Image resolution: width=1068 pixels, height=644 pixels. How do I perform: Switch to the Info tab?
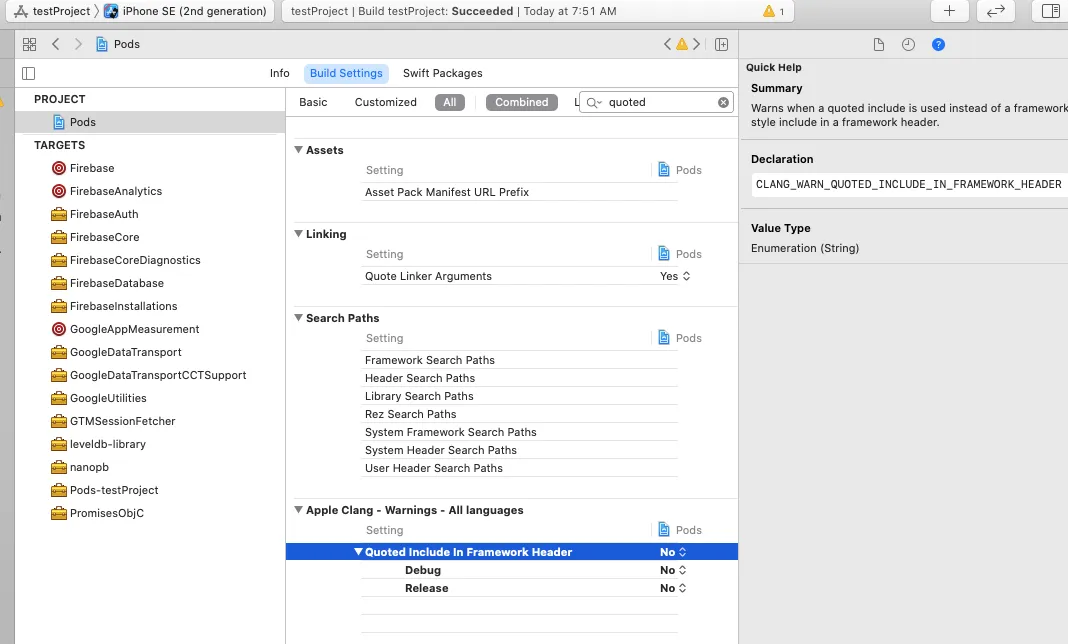click(279, 73)
